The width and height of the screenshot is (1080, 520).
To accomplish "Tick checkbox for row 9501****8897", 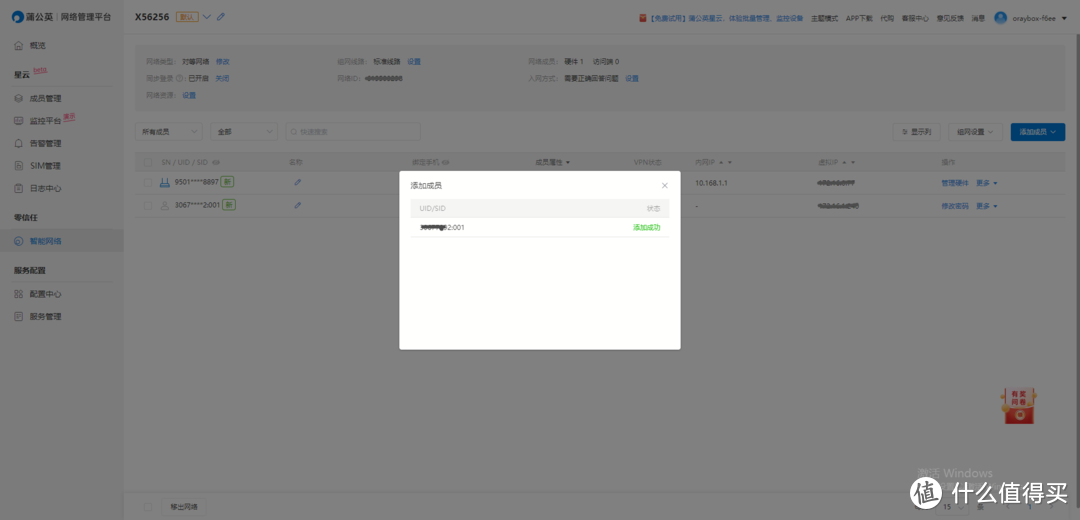I will point(148,183).
